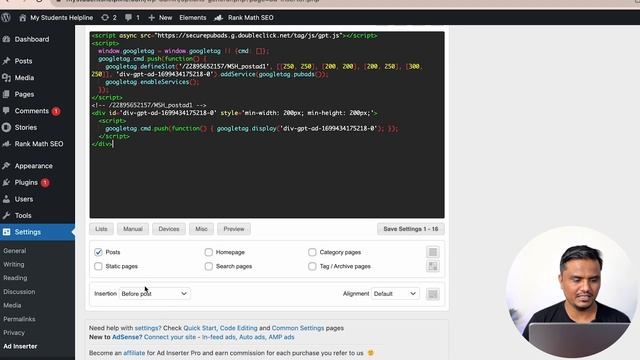This screenshot has height=360, width=640.
Task: Click the grid icon beside Category pages
Action: coord(433,252)
